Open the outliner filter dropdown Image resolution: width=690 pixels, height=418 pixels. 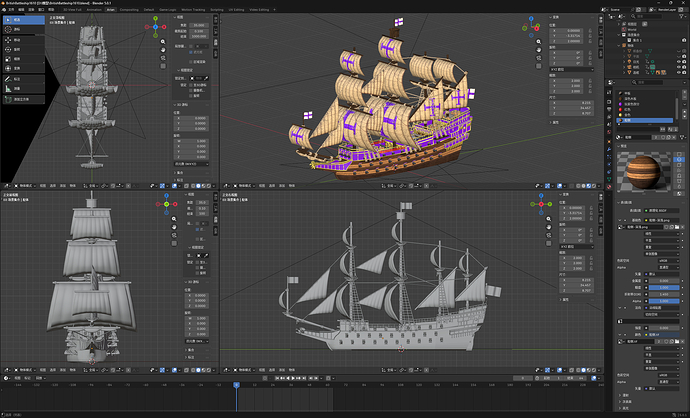click(682, 16)
